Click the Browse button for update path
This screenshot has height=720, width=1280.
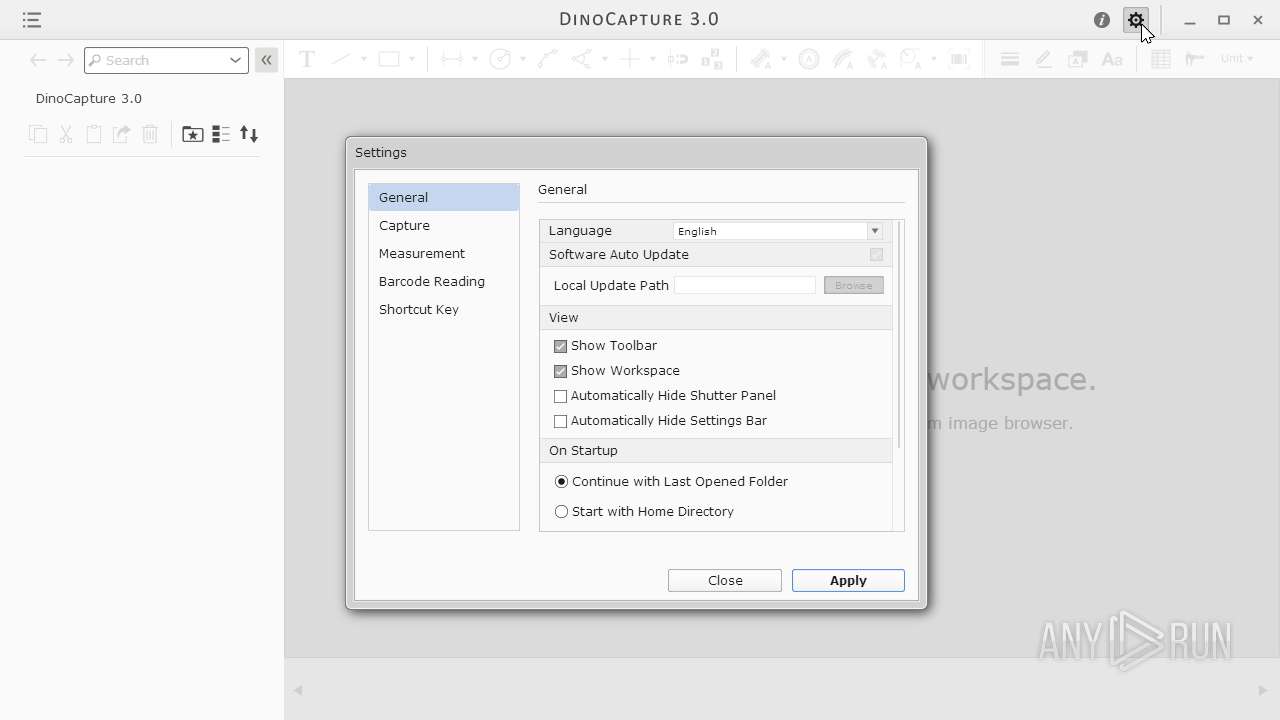pos(853,285)
